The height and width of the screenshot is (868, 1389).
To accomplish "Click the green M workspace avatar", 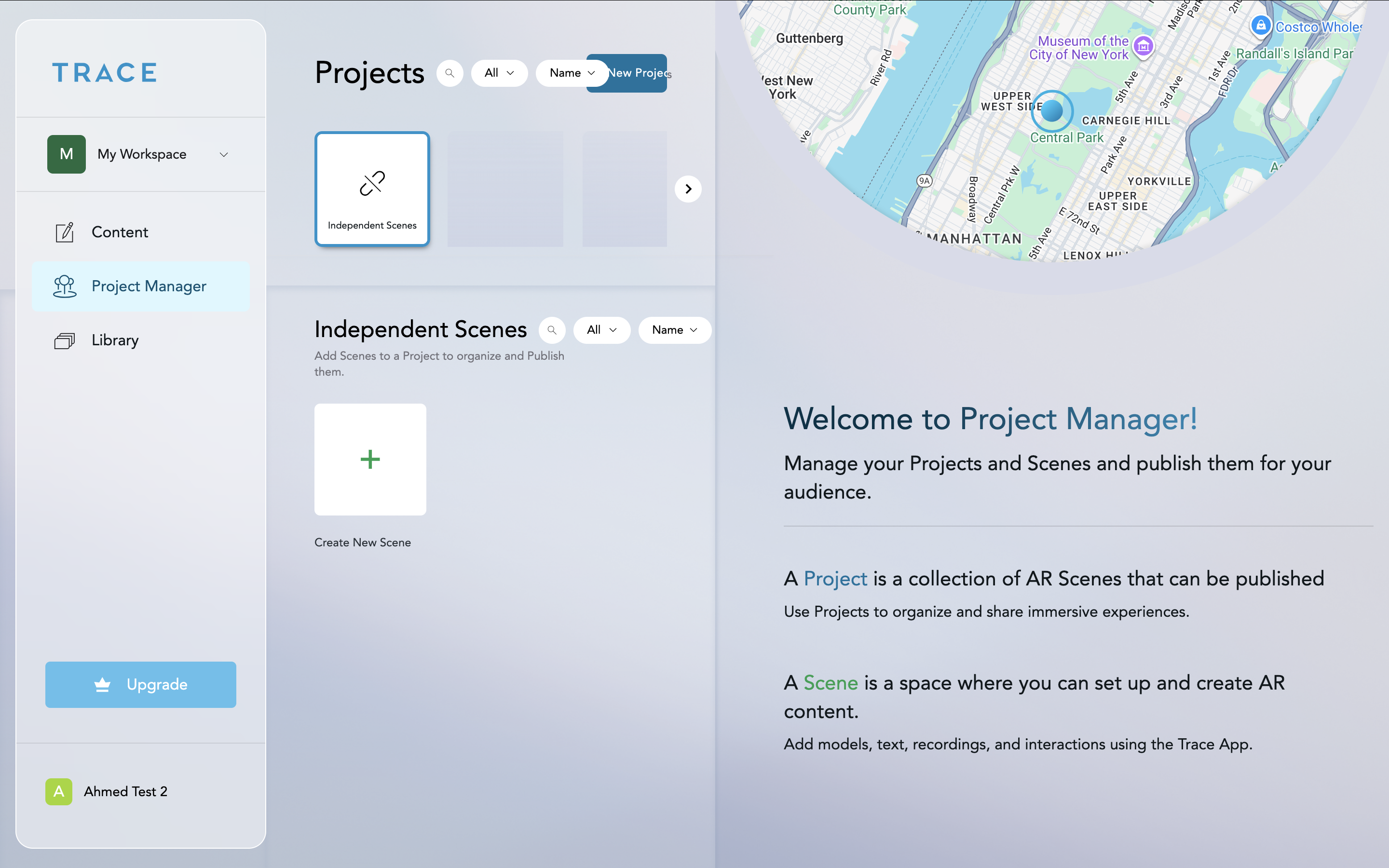I will click(x=66, y=154).
